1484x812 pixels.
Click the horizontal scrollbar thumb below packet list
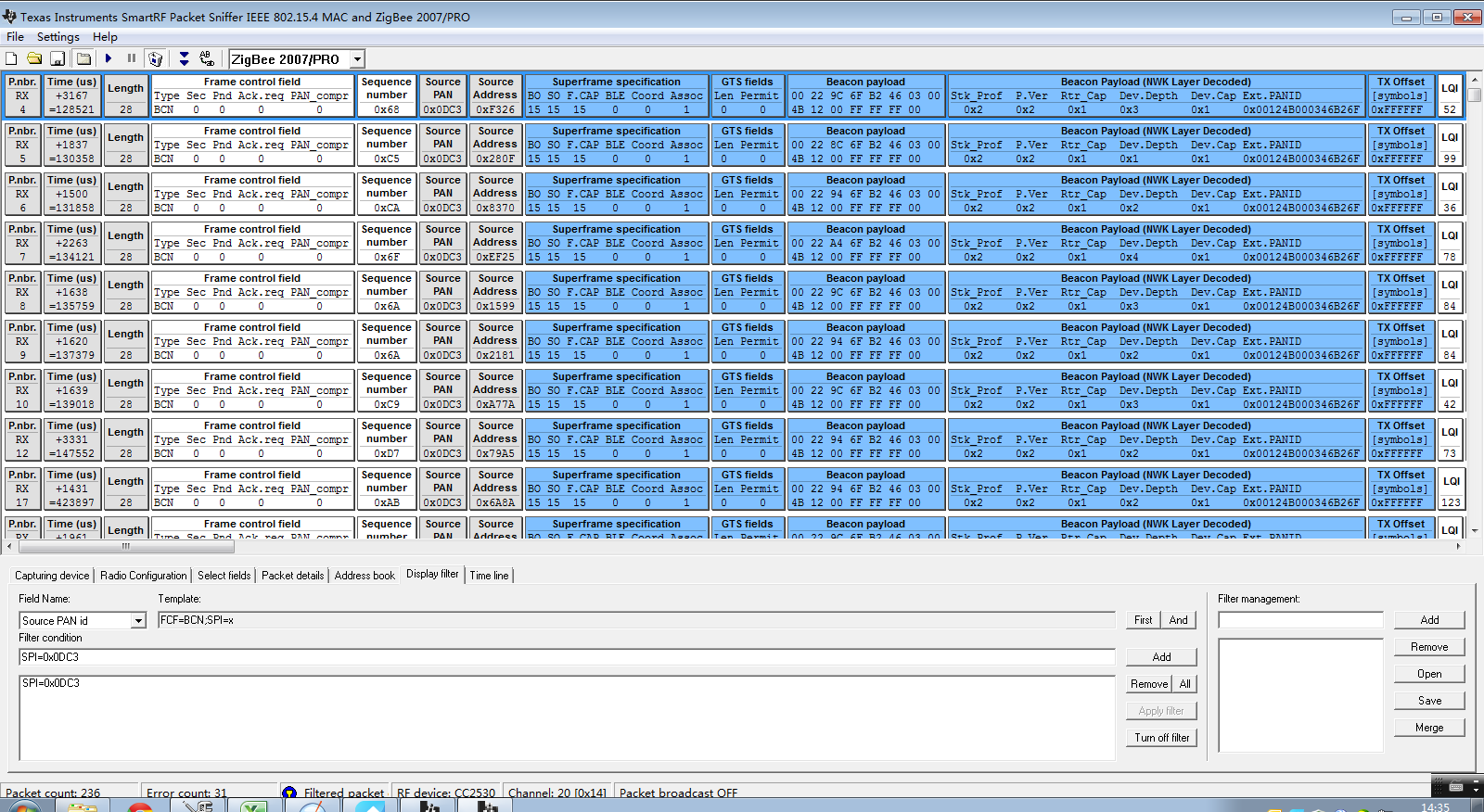126,547
